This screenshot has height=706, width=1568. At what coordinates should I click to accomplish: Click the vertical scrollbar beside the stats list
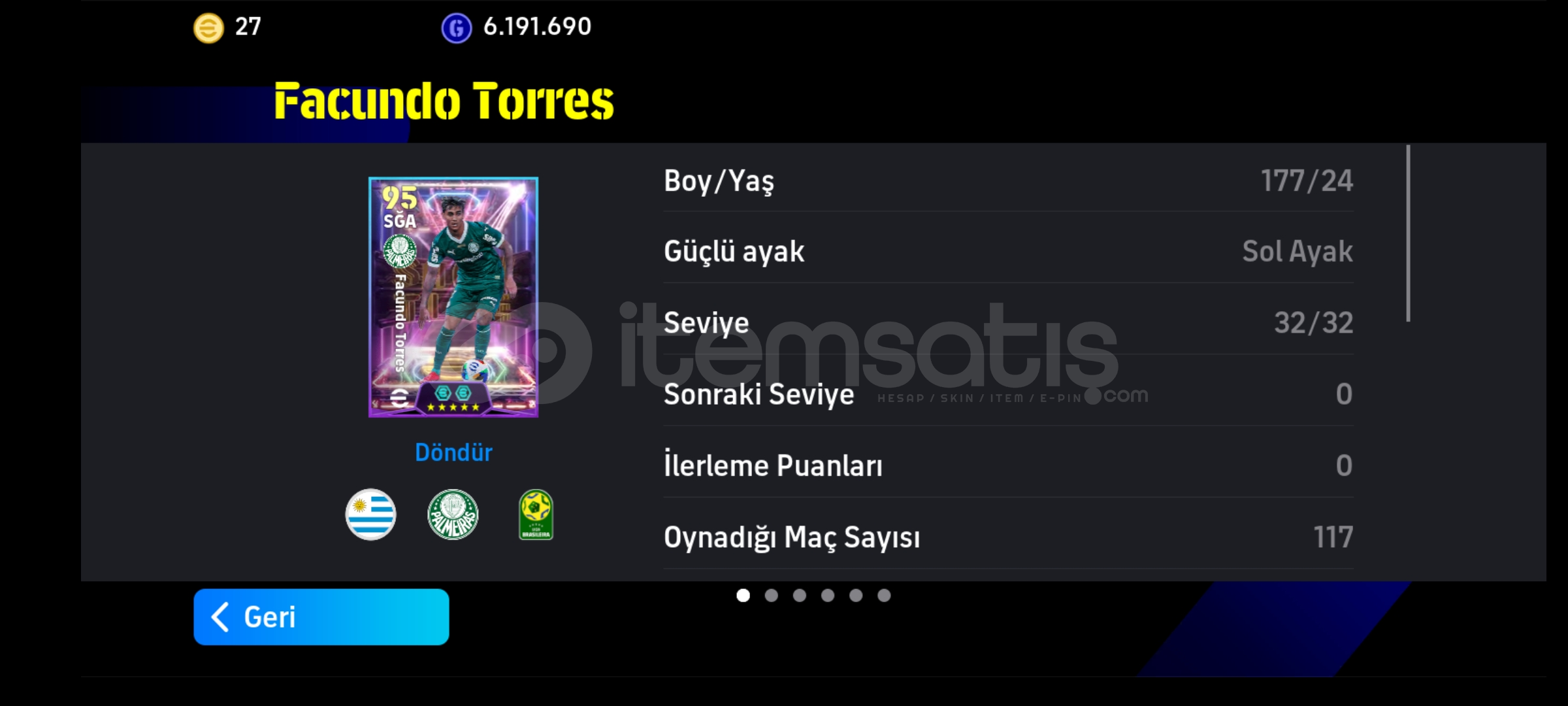coord(1408,233)
